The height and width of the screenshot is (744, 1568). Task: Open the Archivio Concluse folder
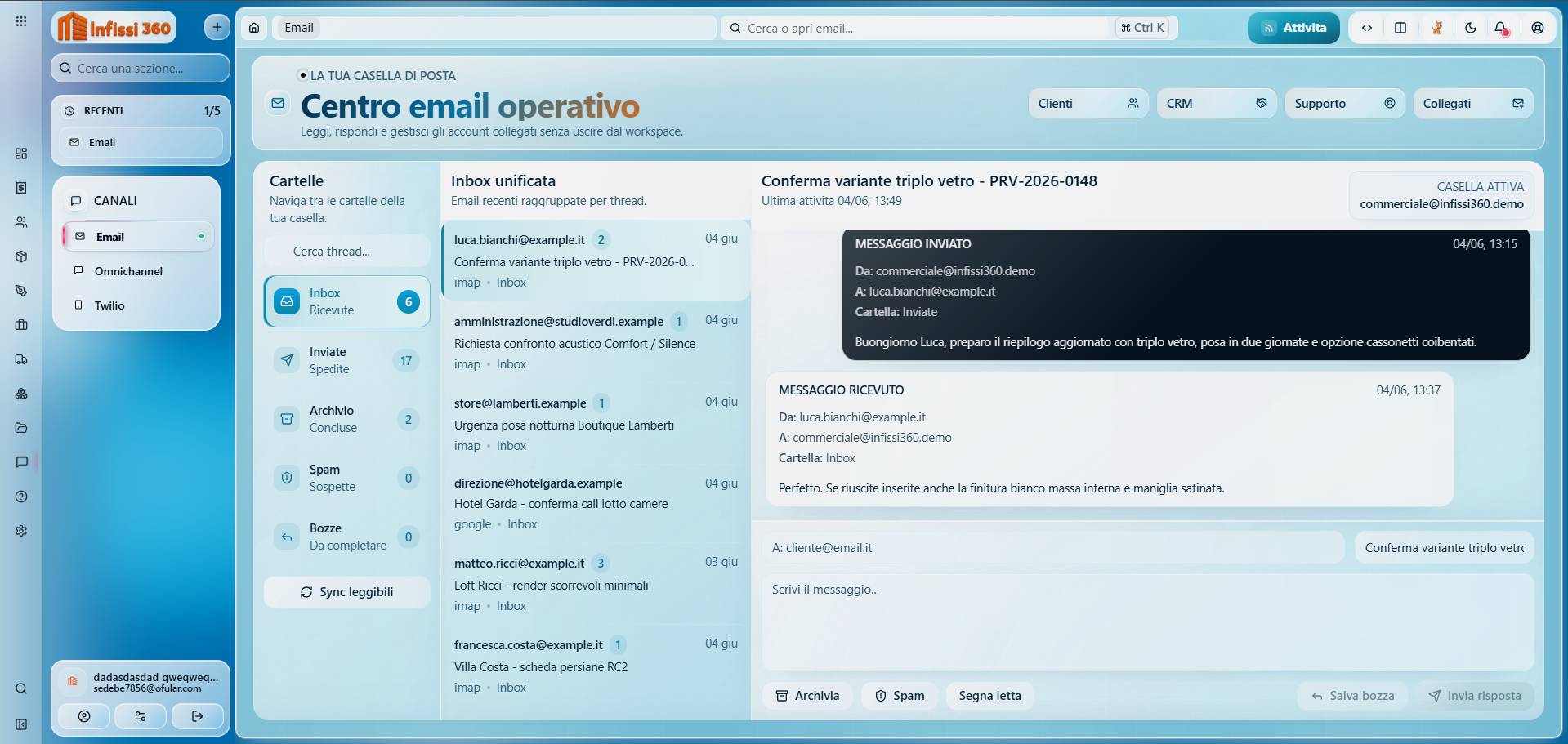[347, 419]
